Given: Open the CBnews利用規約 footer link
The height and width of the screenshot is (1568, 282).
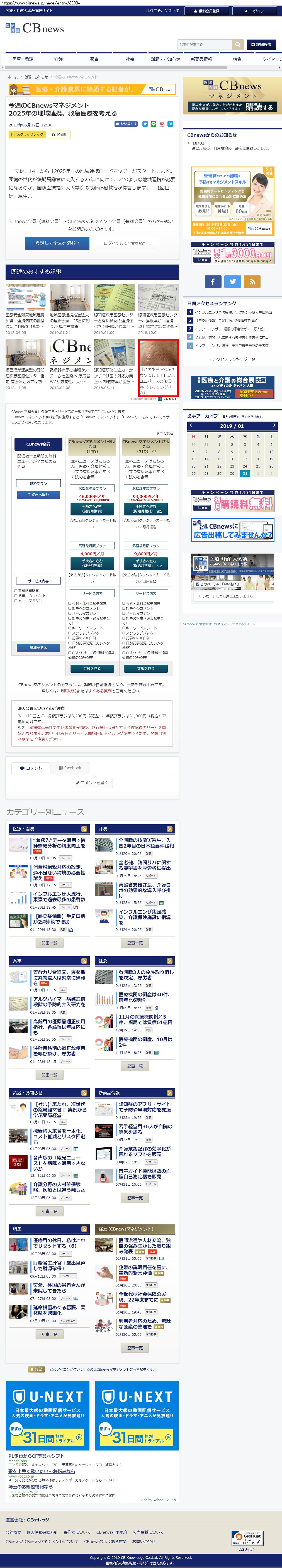Looking at the screenshot, I should [x=111, y=1532].
